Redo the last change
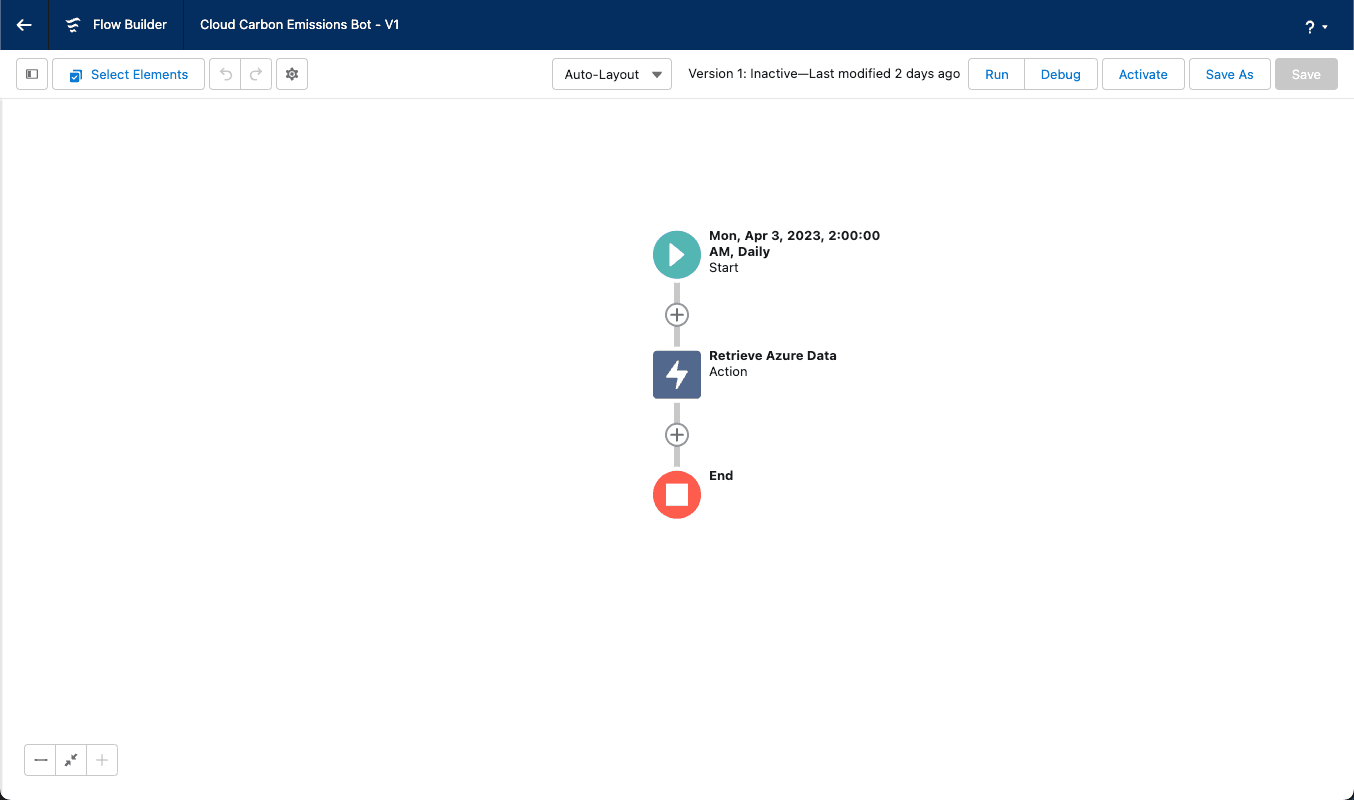This screenshot has width=1354, height=800. [x=256, y=74]
